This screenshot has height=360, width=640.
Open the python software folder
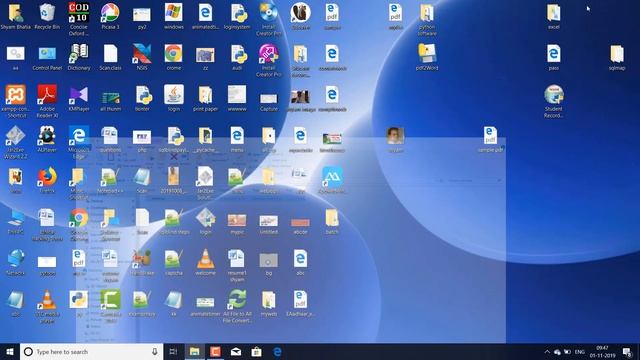coord(427,20)
